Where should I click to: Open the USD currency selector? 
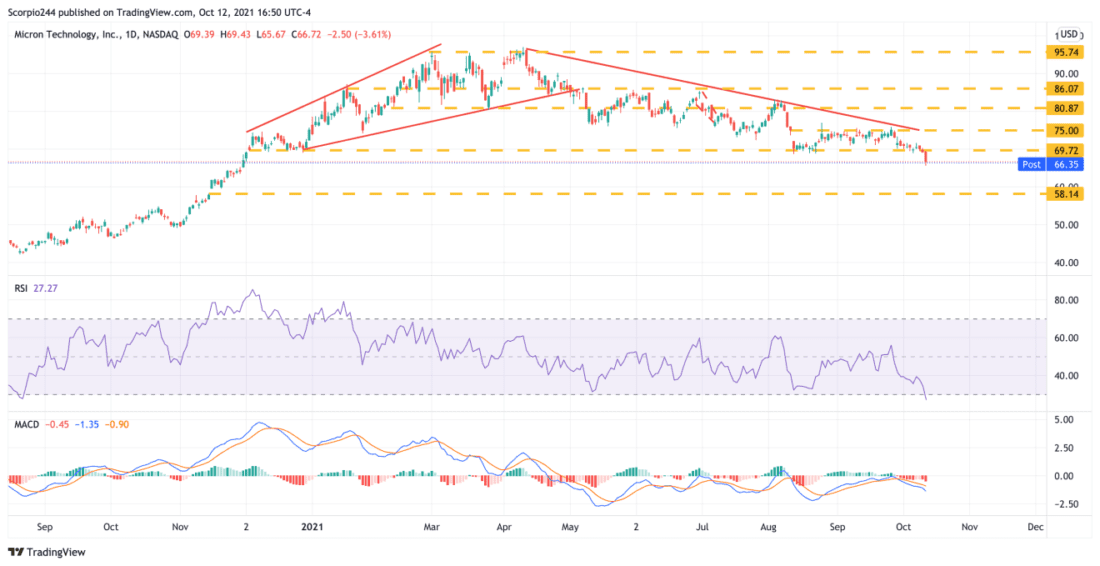[1069, 34]
